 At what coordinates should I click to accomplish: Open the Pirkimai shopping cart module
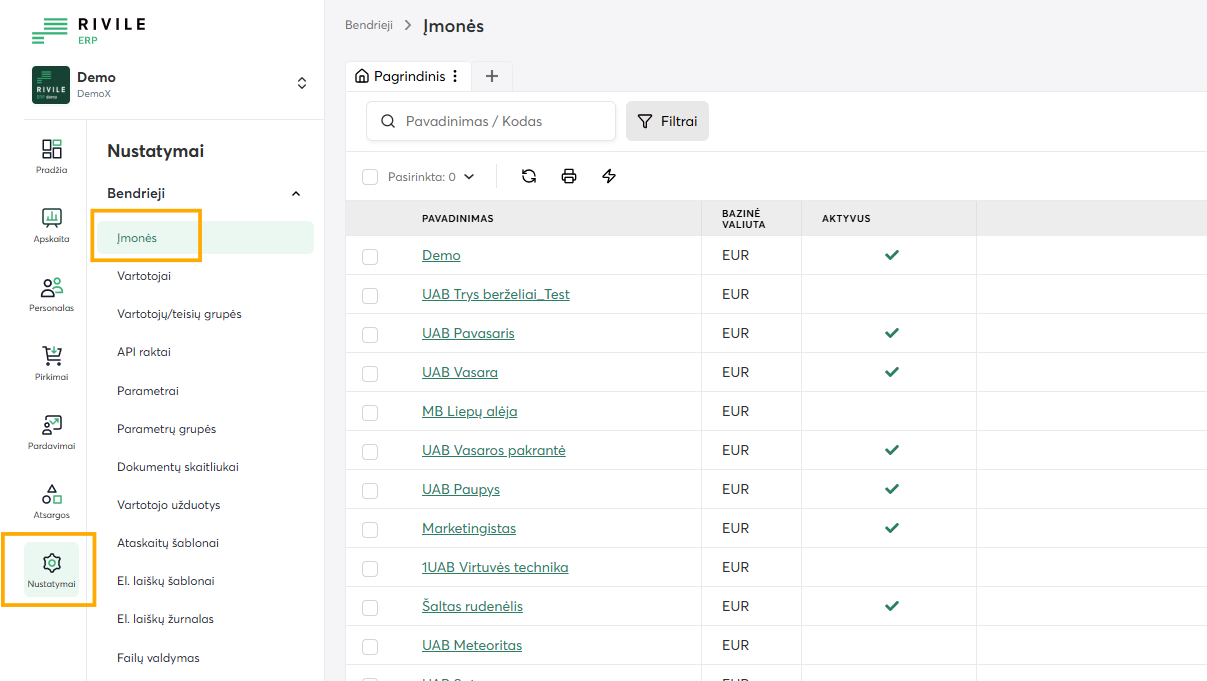tap(52, 362)
